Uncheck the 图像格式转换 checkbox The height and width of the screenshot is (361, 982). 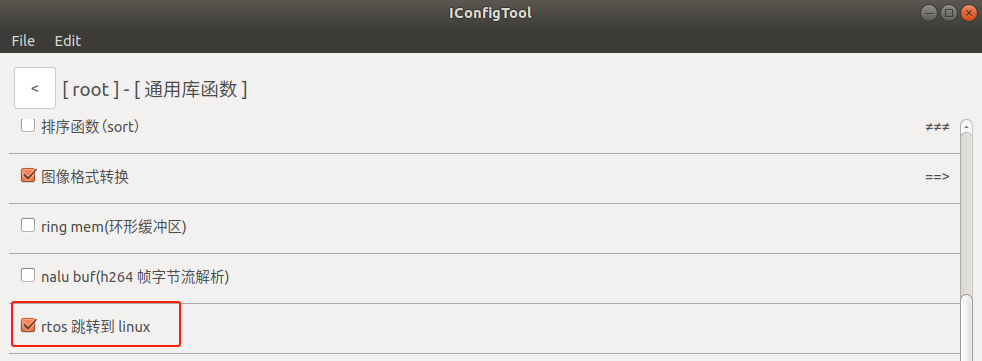28,175
